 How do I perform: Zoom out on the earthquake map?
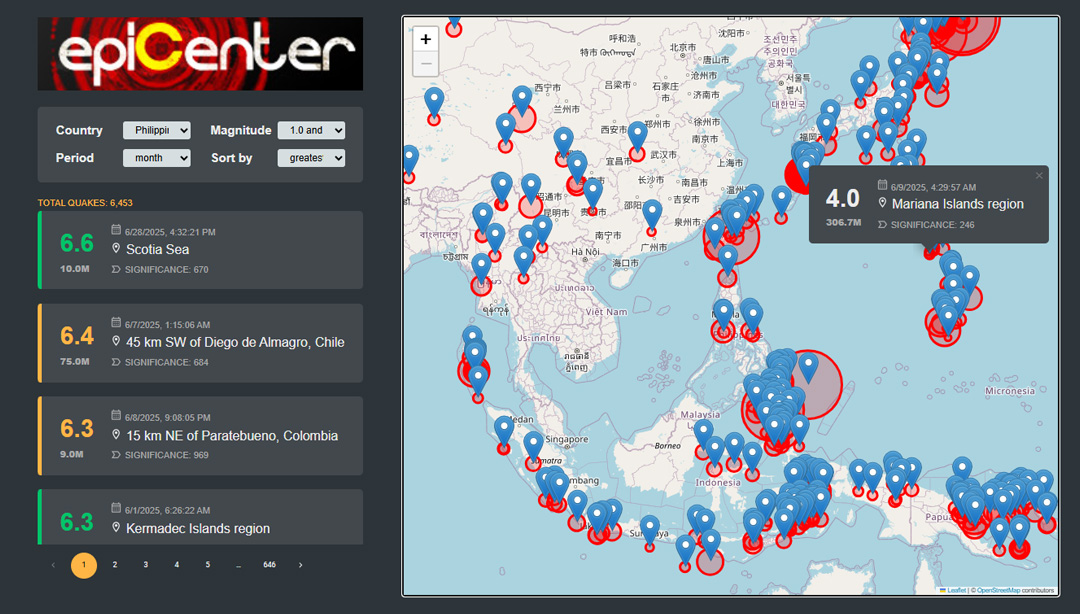tap(426, 64)
